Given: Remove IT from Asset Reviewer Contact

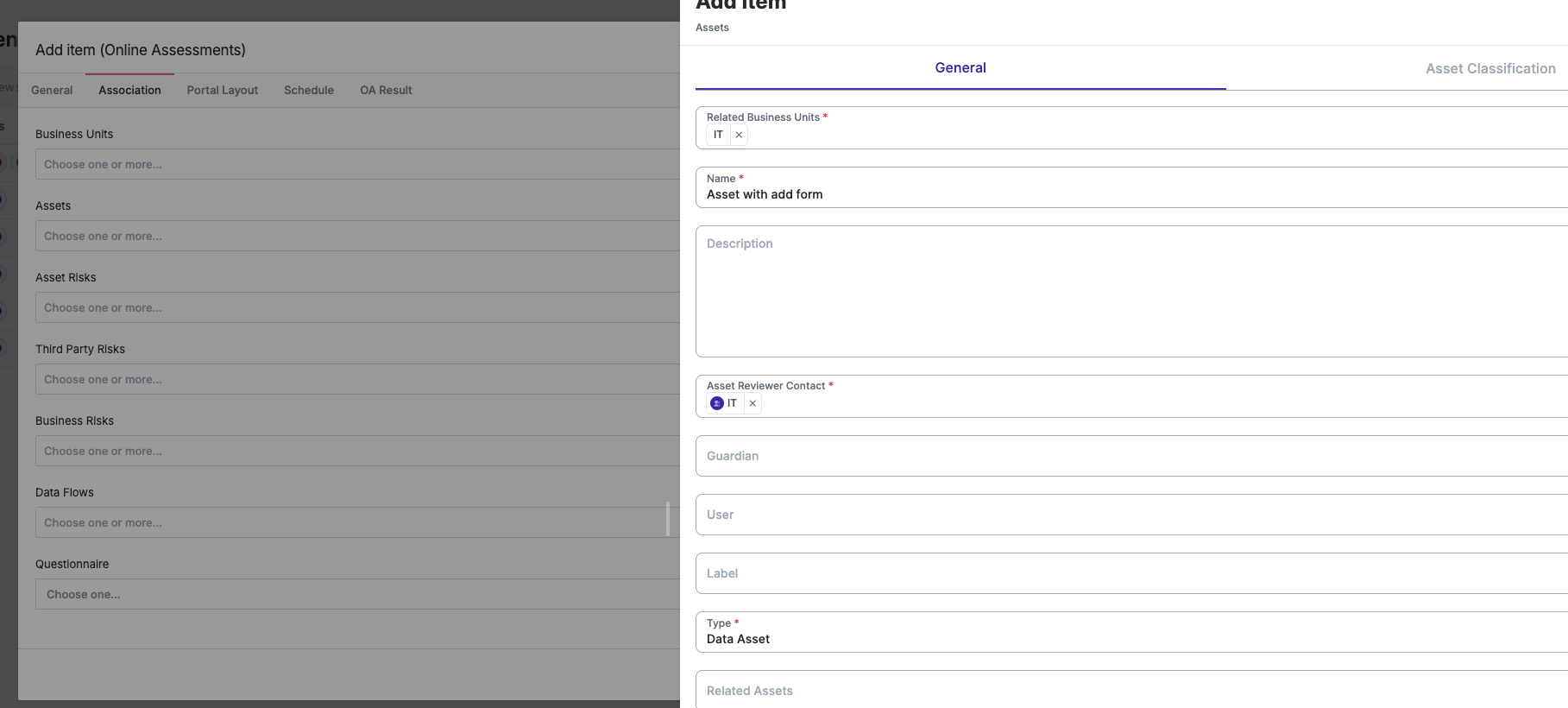Looking at the screenshot, I should pyautogui.click(x=753, y=403).
